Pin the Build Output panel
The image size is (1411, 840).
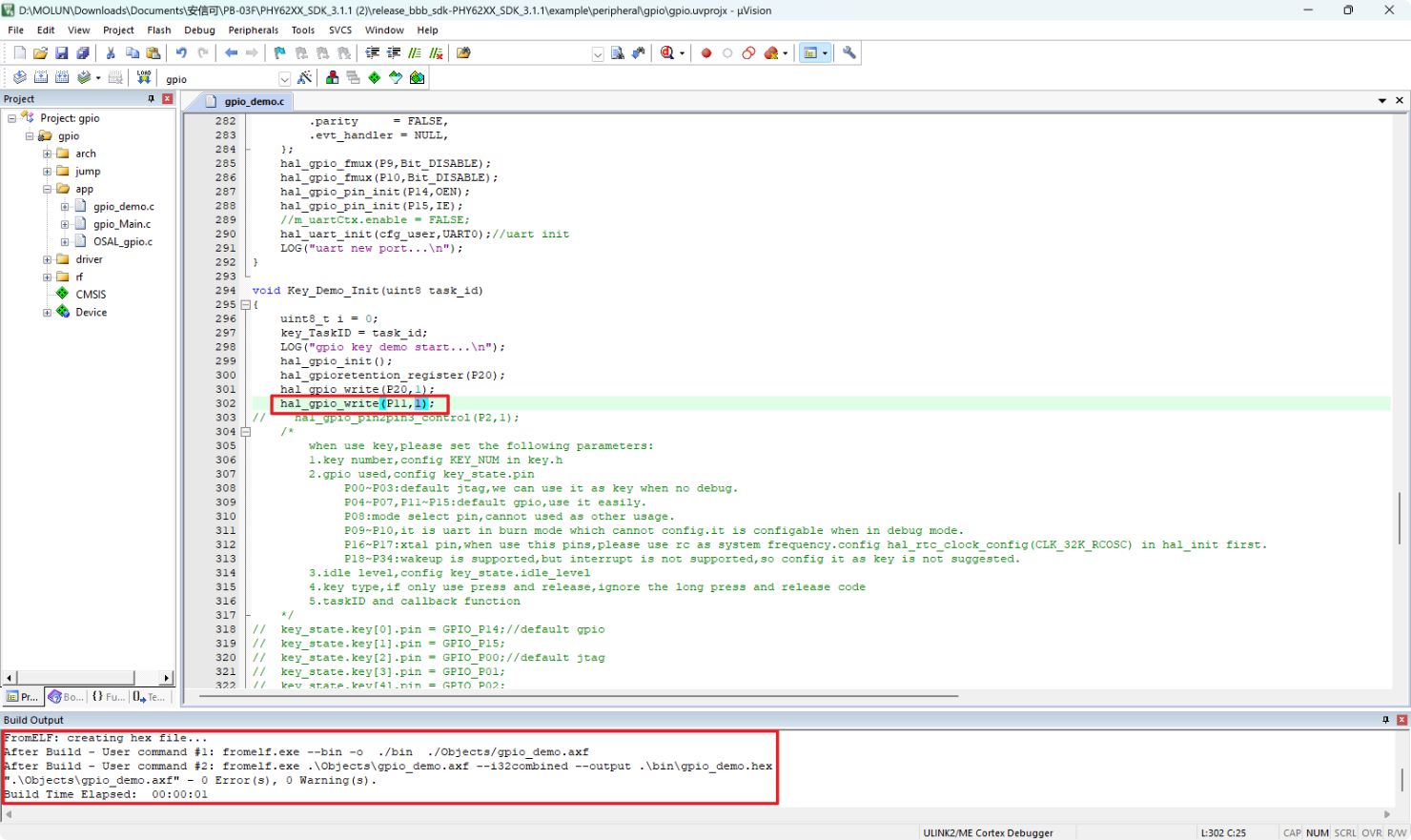point(1385,720)
